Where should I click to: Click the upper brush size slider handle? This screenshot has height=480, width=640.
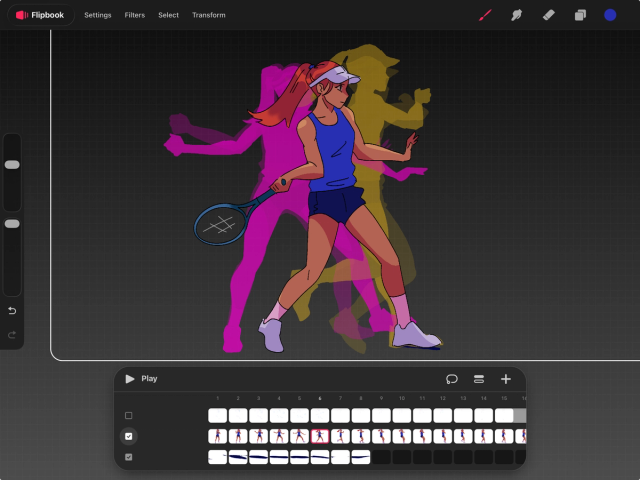point(12,164)
